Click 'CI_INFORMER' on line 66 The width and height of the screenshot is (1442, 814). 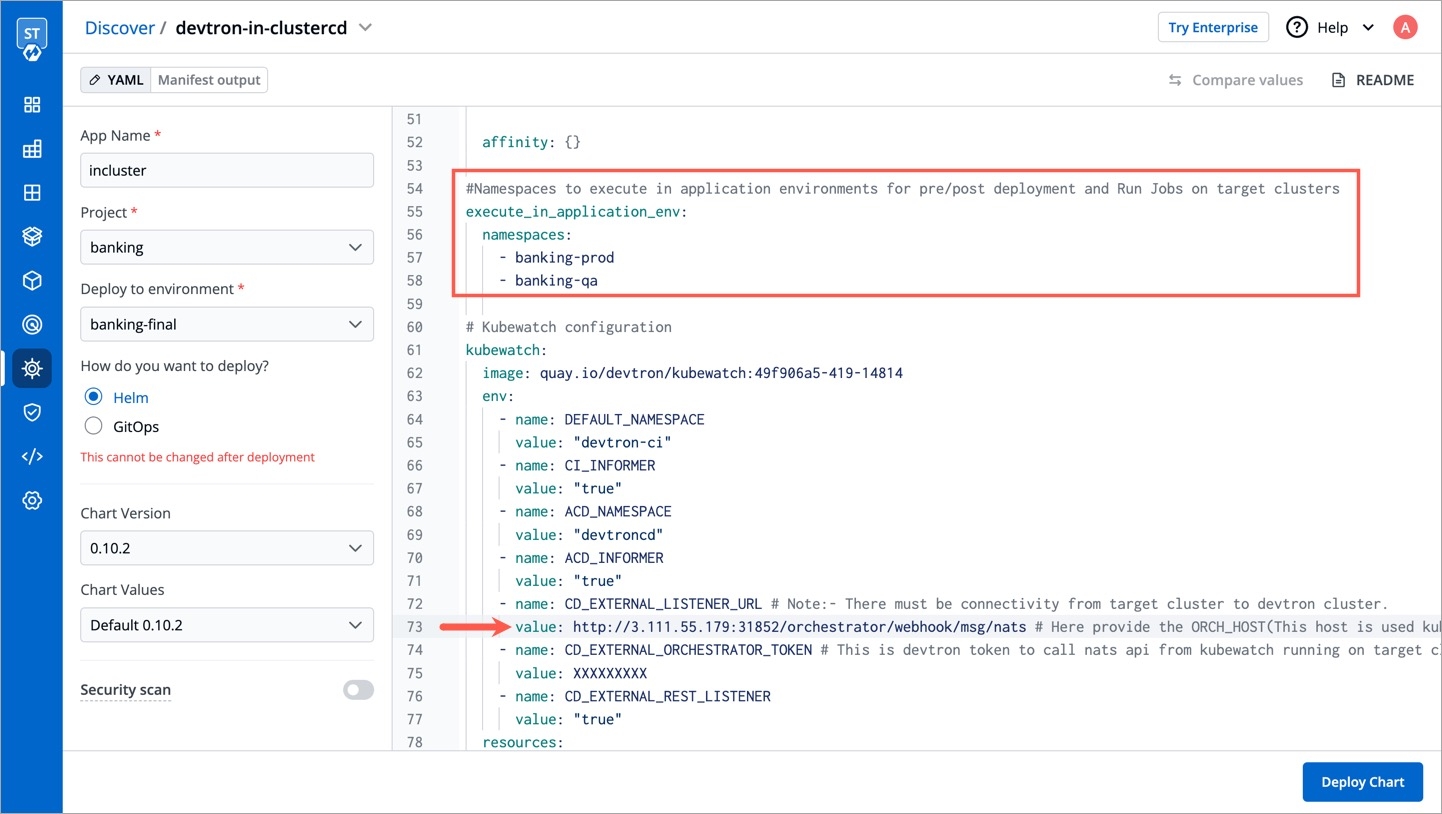click(610, 465)
